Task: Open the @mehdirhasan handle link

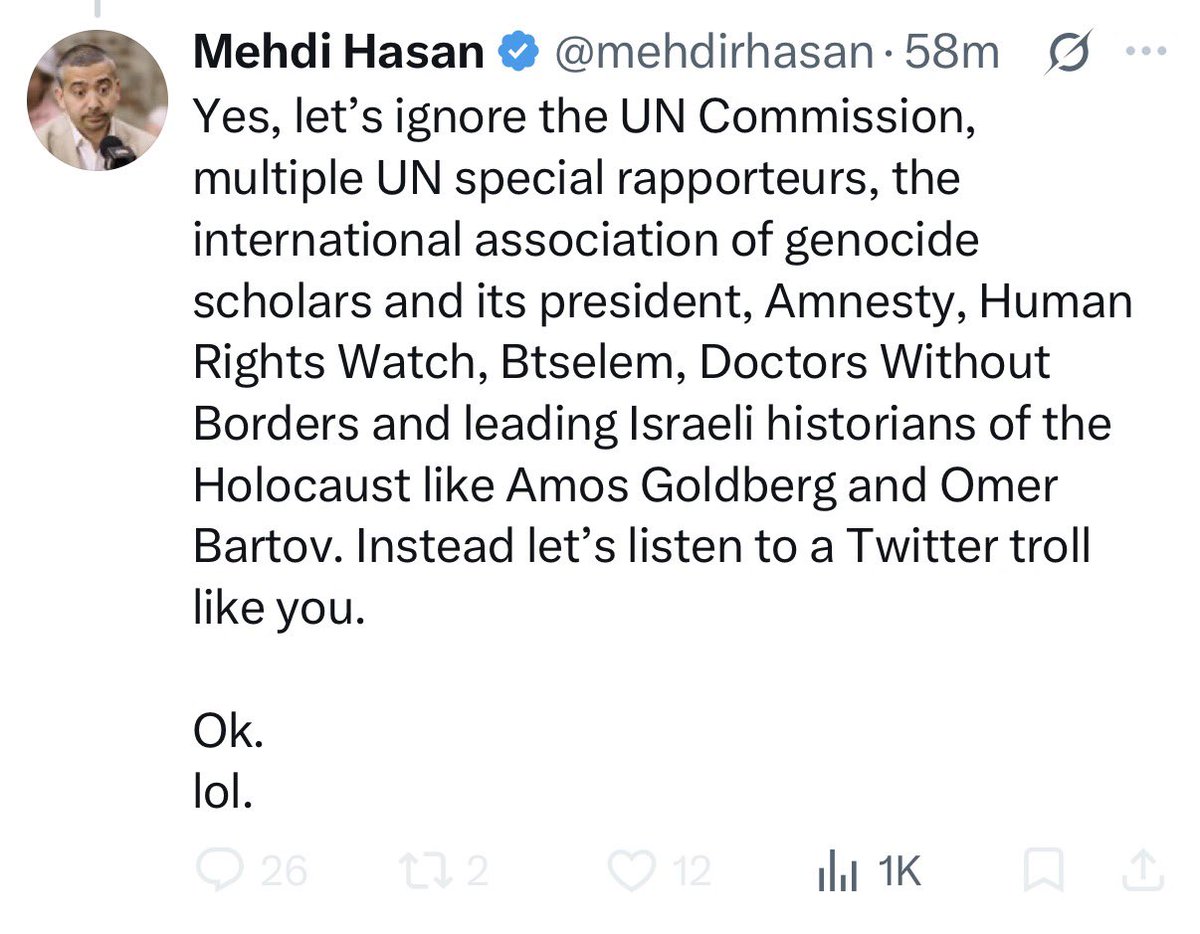Action: click(714, 53)
